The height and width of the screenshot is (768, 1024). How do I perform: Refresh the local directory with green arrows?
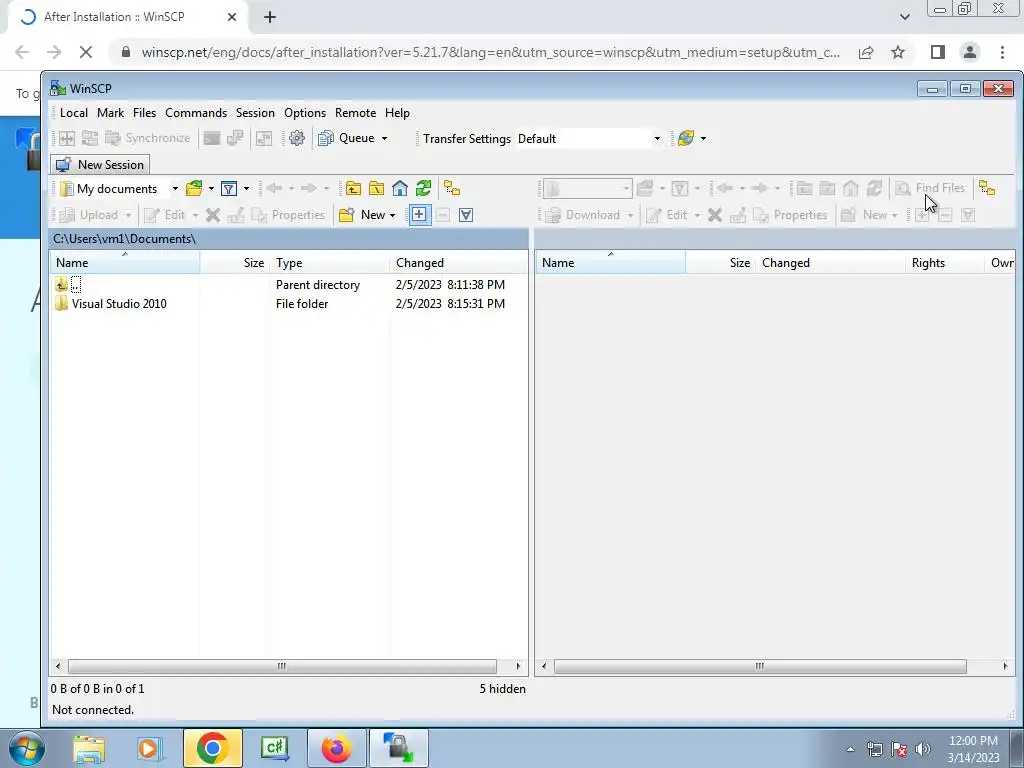pos(423,189)
